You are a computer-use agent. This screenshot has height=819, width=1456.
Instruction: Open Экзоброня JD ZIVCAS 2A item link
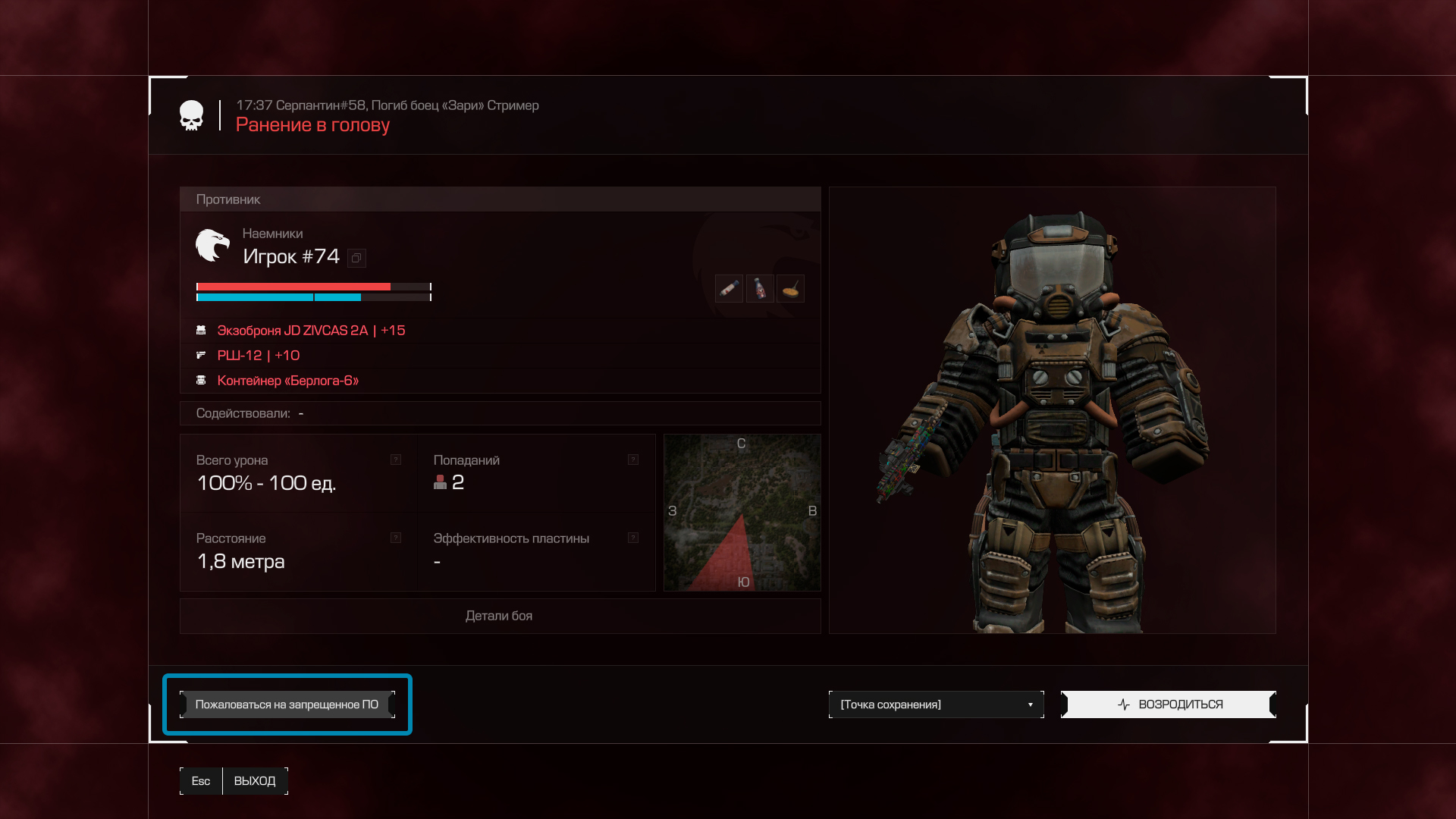pyautogui.click(x=311, y=331)
